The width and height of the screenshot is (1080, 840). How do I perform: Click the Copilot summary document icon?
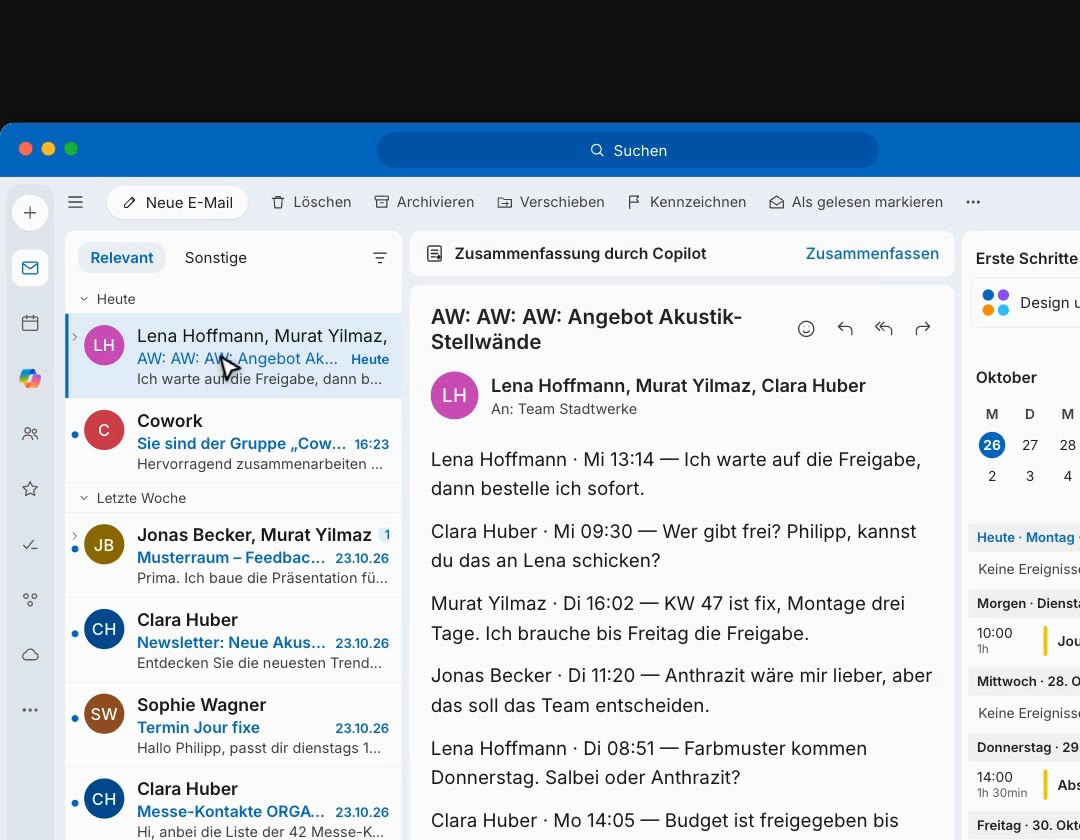pyautogui.click(x=435, y=253)
